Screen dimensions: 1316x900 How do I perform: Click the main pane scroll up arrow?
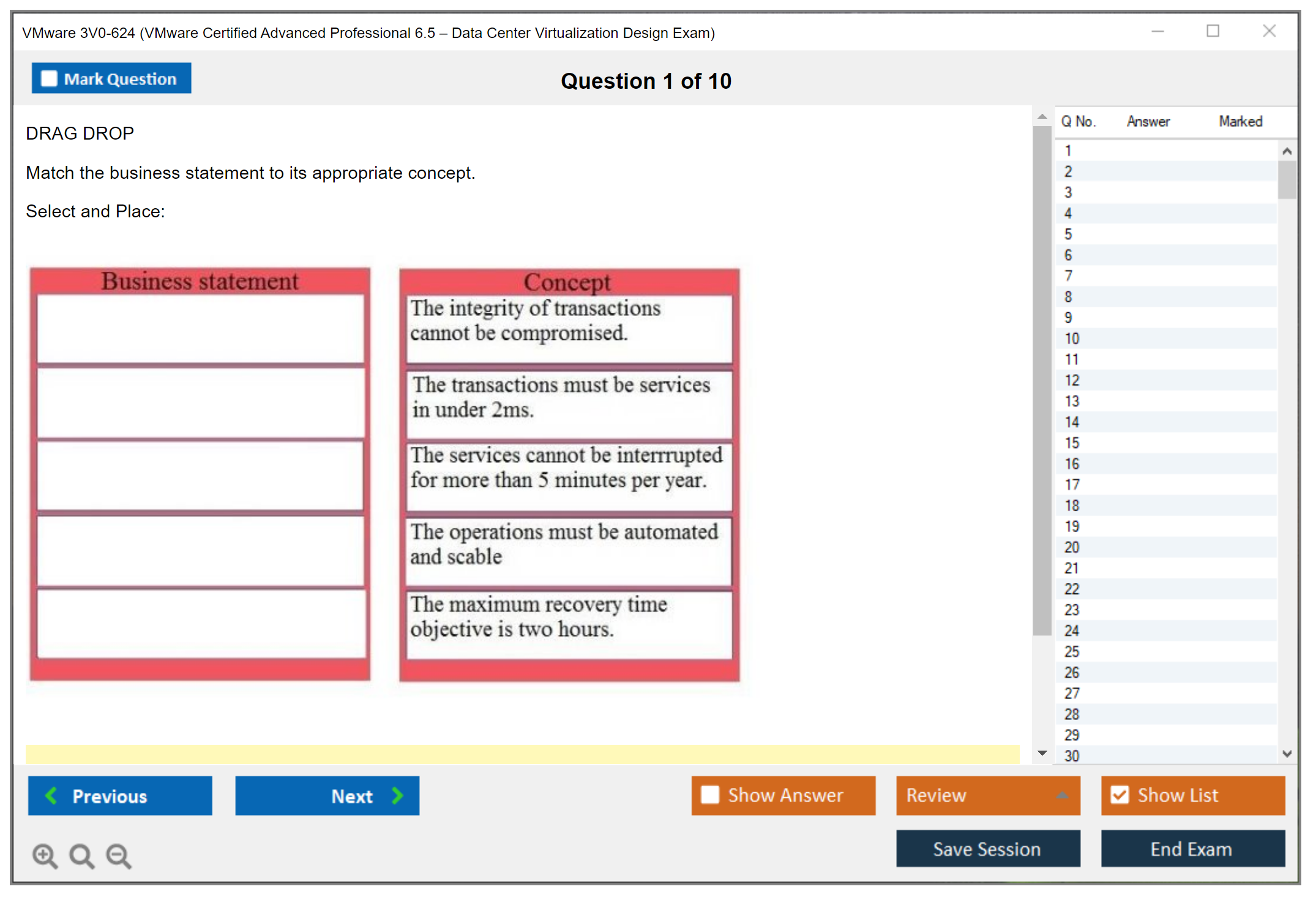1042,116
